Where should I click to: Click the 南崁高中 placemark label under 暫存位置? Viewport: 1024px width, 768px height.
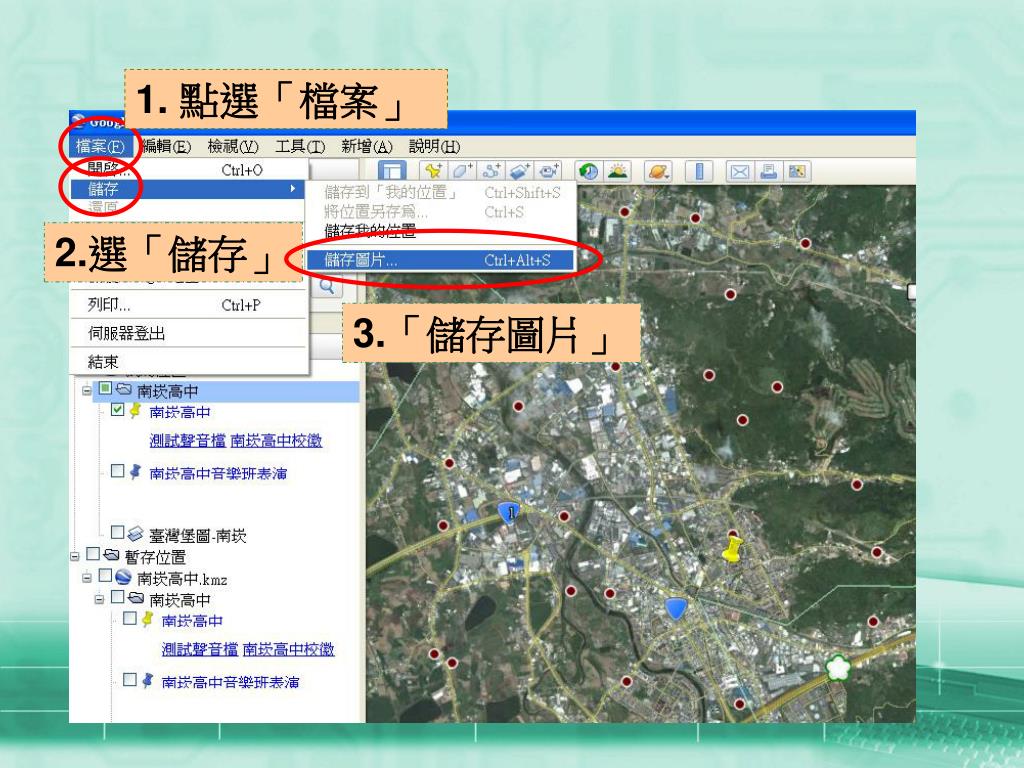pyautogui.click(x=192, y=620)
